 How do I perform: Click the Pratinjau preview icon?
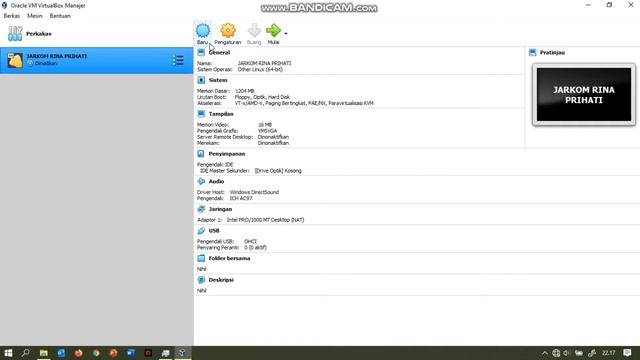[x=533, y=52]
